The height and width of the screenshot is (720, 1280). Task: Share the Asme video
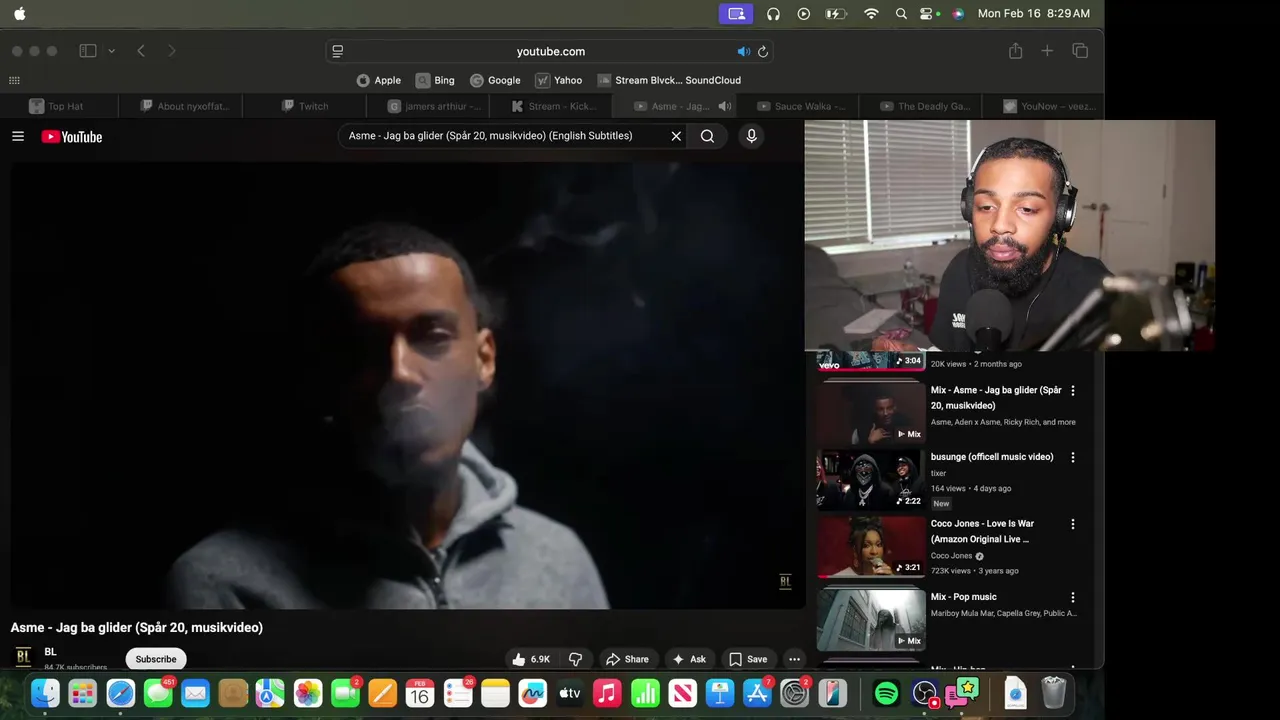(627, 659)
